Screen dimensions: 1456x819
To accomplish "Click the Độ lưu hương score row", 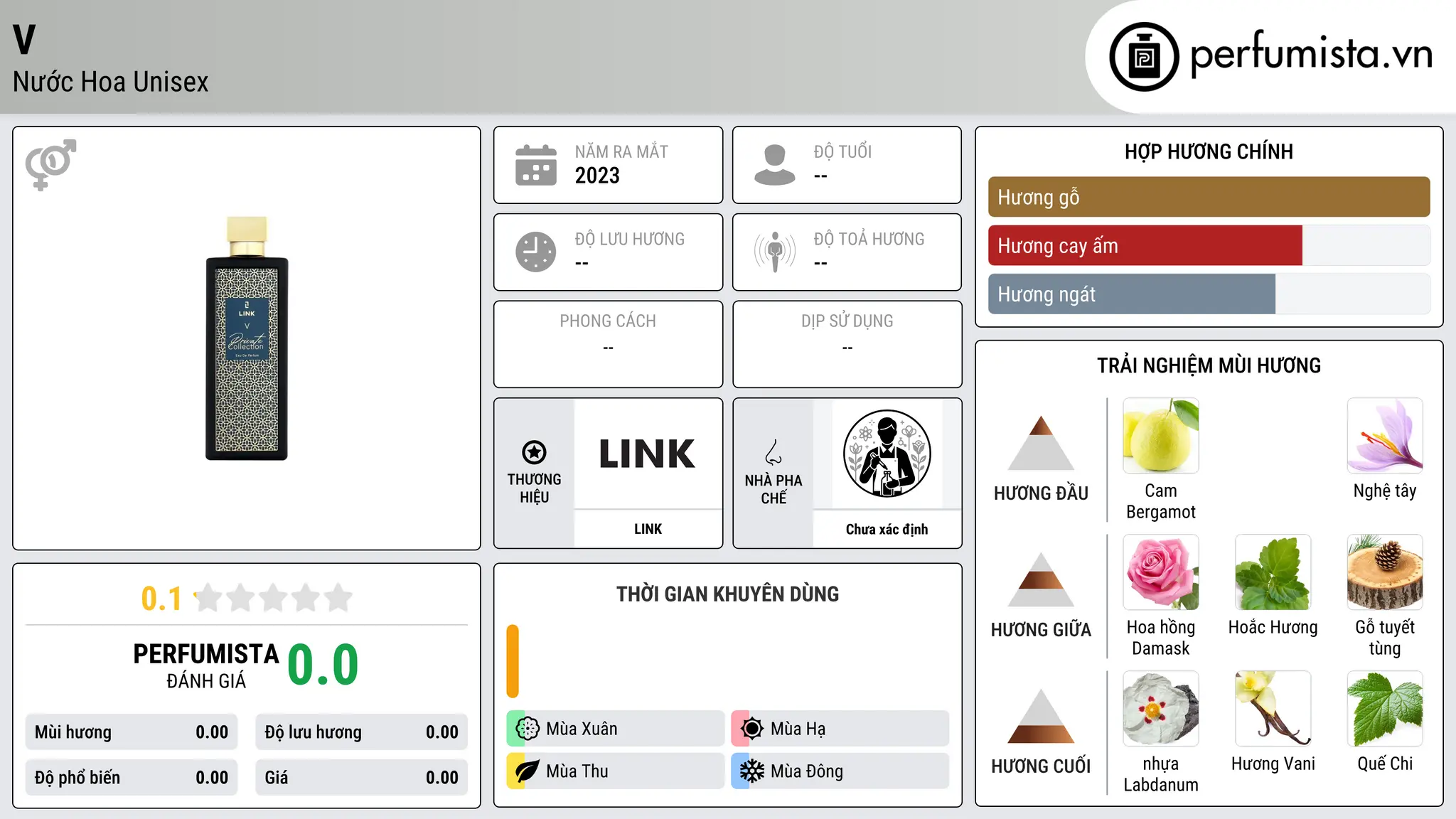I will click(x=361, y=732).
